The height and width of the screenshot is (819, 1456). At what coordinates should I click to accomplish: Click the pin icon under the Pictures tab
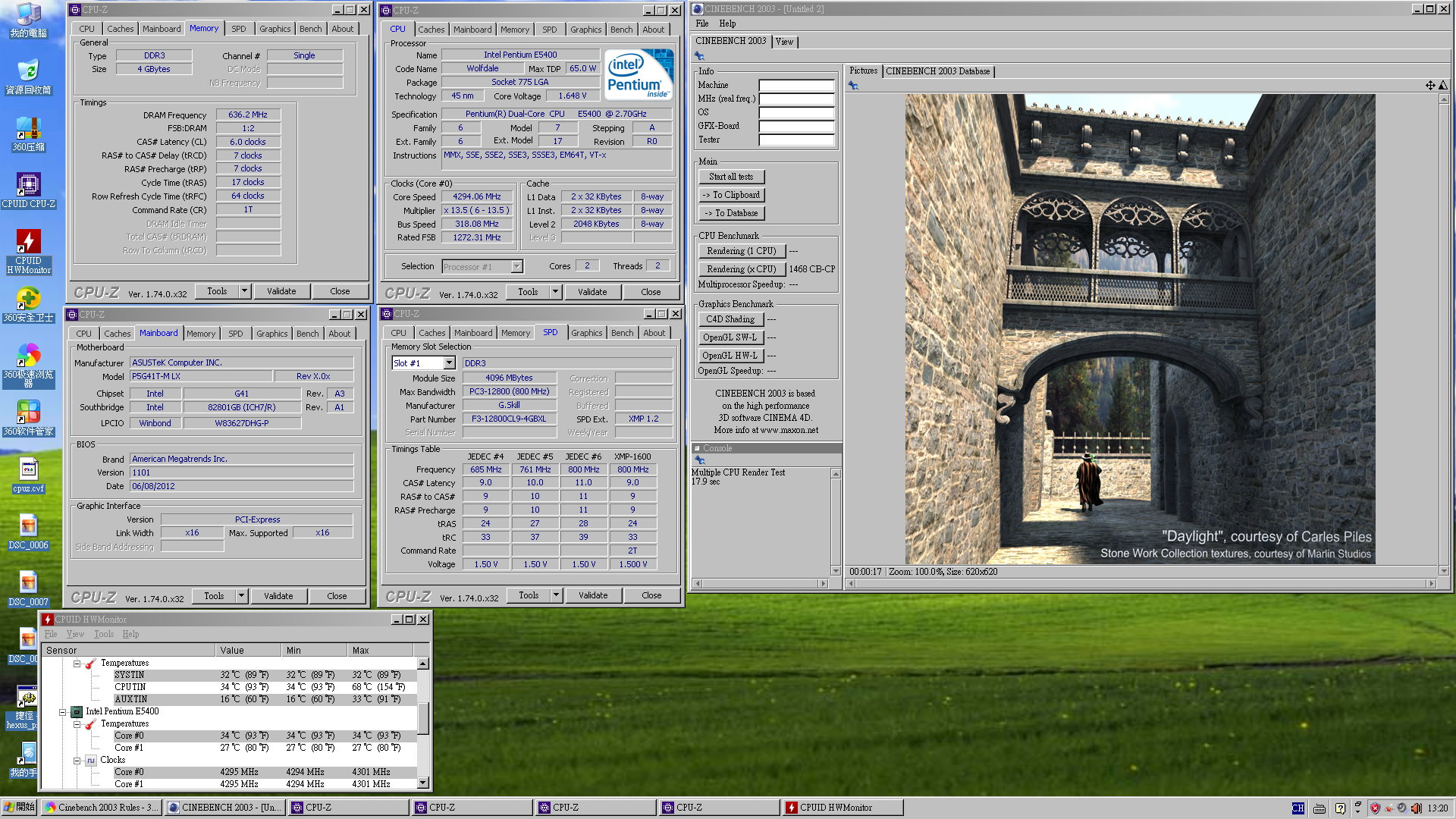point(853,86)
